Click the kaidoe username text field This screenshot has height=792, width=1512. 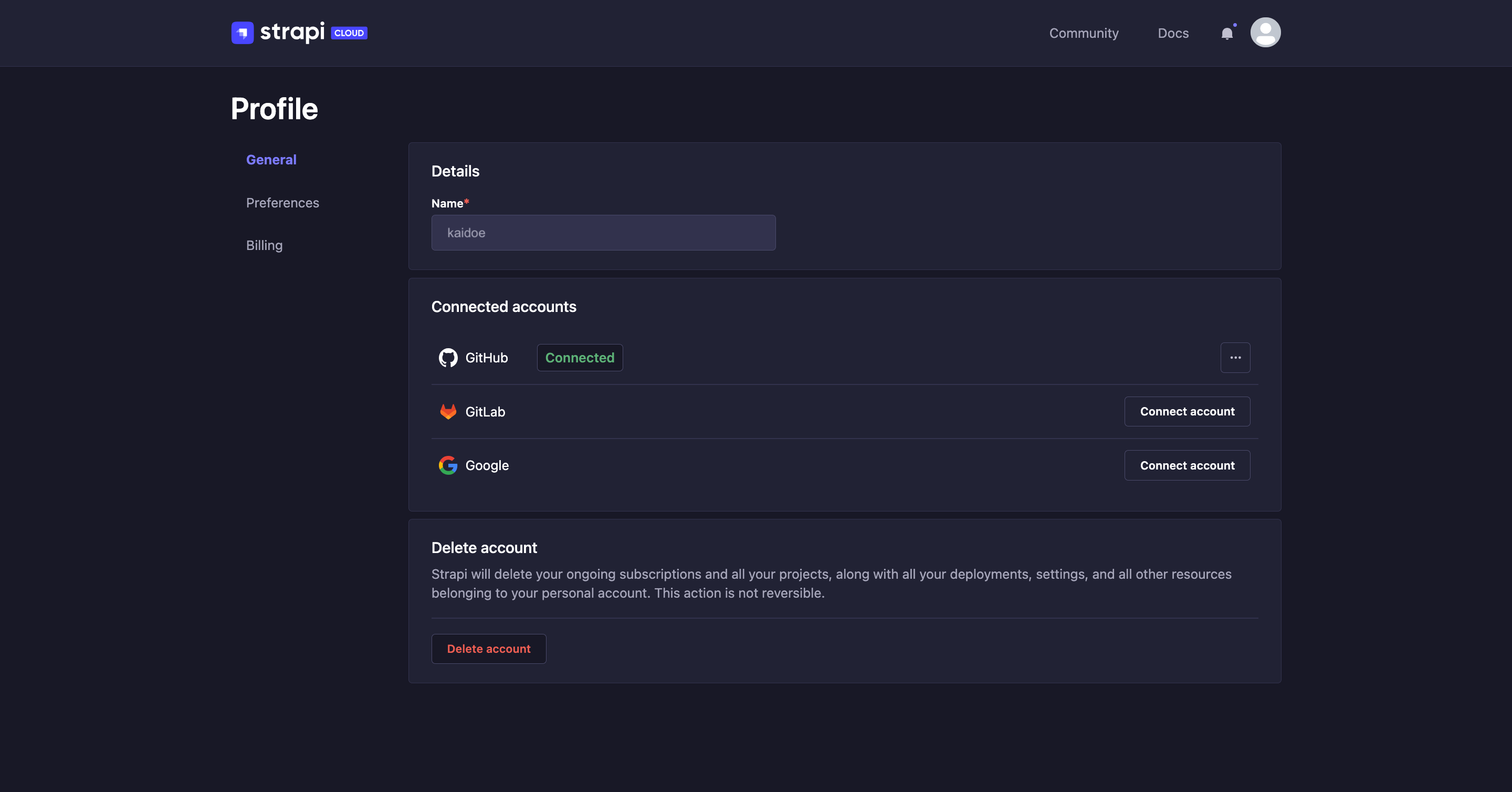point(604,233)
